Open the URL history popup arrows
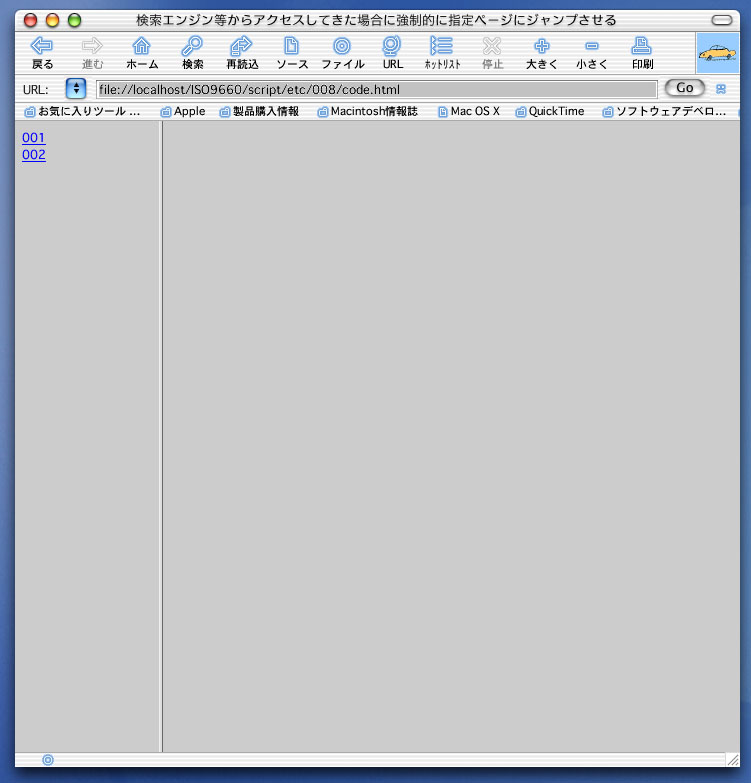The image size is (751, 783). click(x=76, y=89)
